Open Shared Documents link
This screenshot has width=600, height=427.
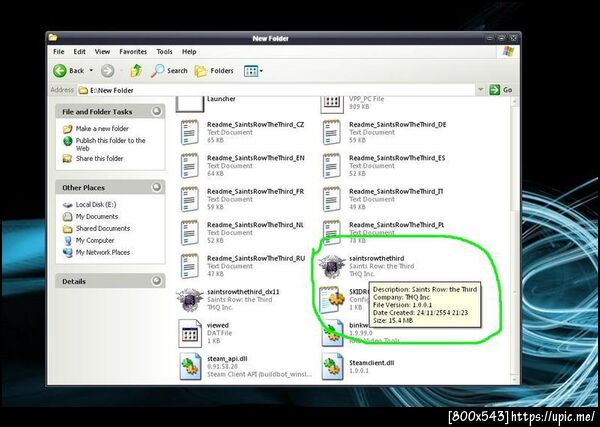click(103, 228)
